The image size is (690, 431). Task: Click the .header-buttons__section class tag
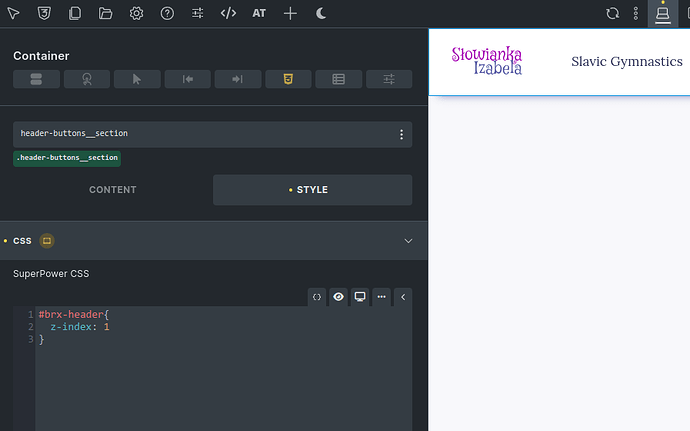pos(67,158)
